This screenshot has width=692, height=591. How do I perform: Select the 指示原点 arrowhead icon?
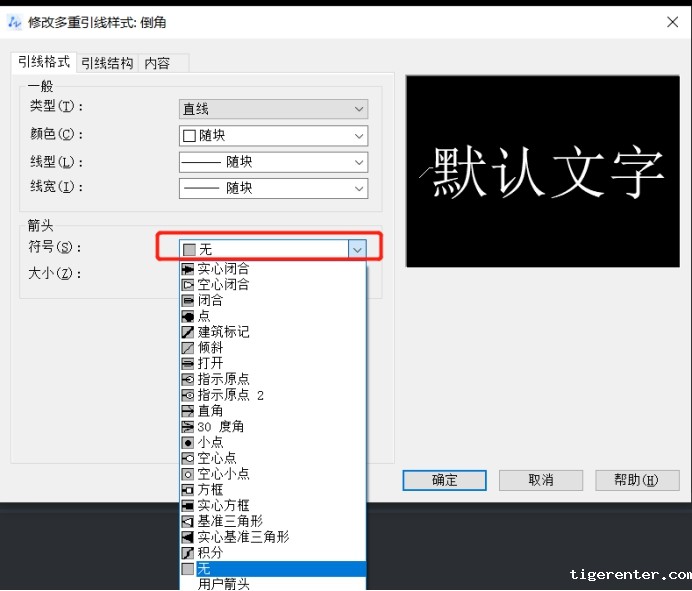coord(188,379)
